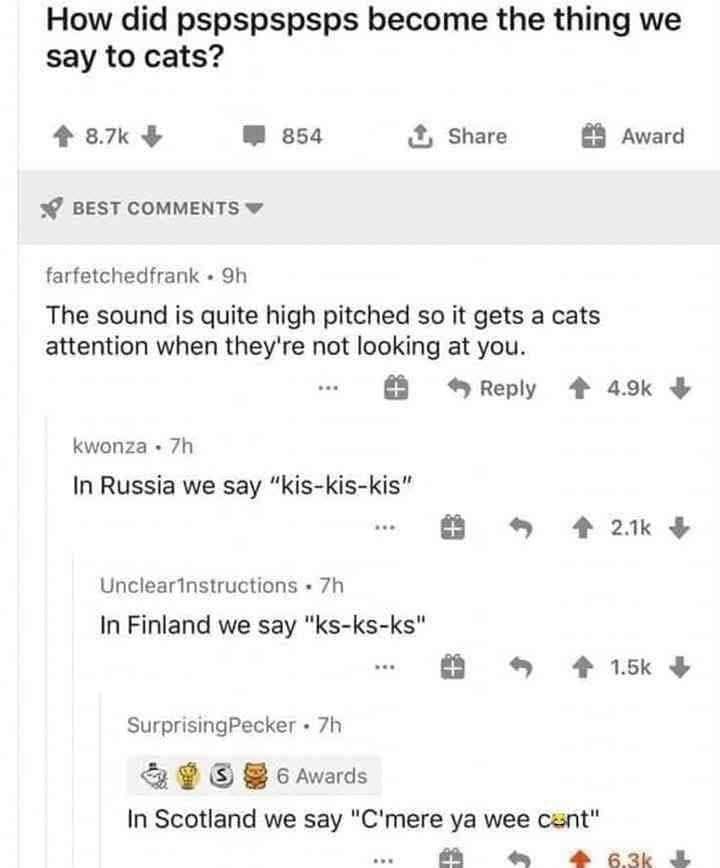Share the post
This screenshot has height=868, width=720.
pos(460,136)
